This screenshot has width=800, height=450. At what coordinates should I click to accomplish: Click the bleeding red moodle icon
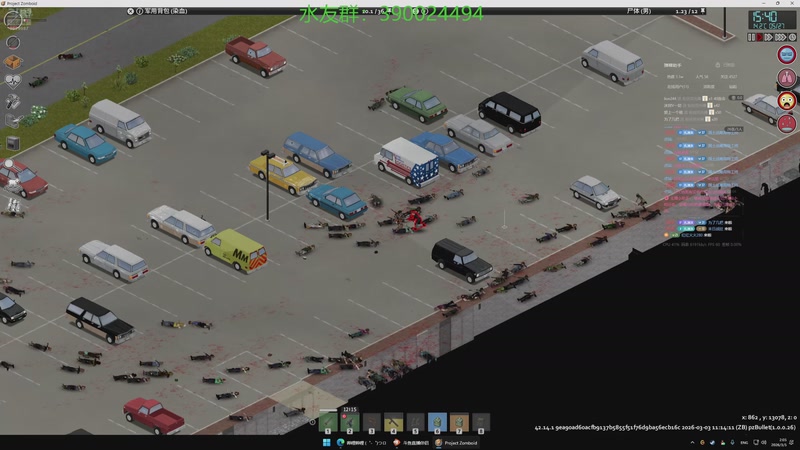[x=787, y=124]
